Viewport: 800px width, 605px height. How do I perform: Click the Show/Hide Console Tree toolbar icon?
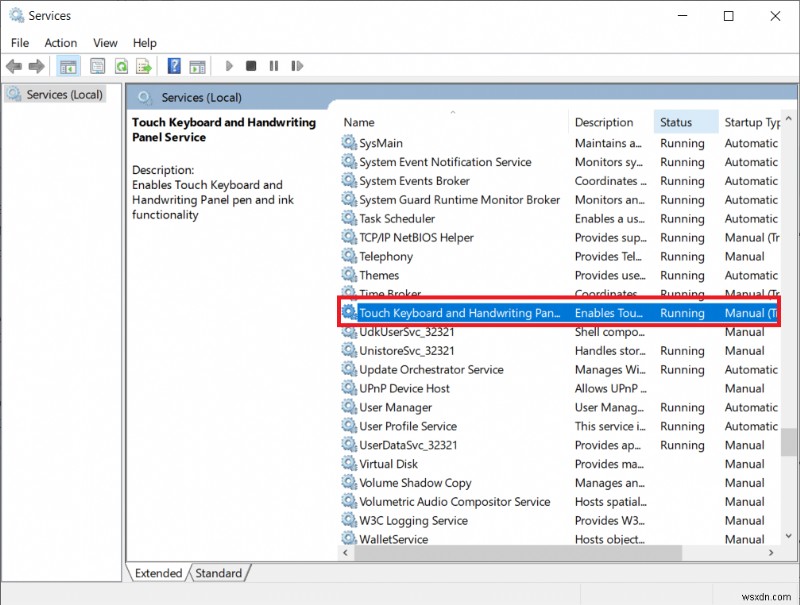[68, 66]
